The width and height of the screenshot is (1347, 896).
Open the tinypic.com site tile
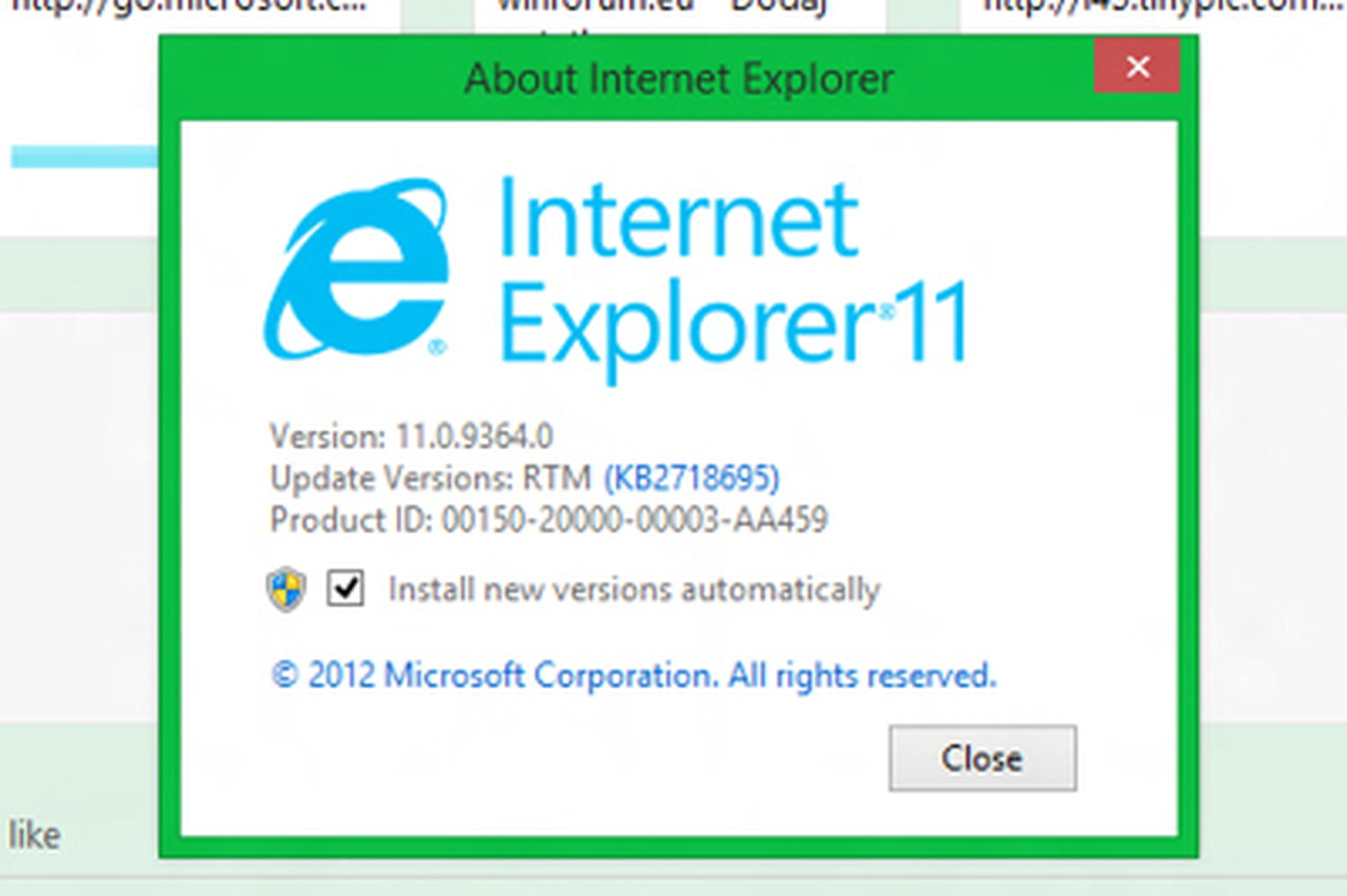pyautogui.click(x=1154, y=9)
